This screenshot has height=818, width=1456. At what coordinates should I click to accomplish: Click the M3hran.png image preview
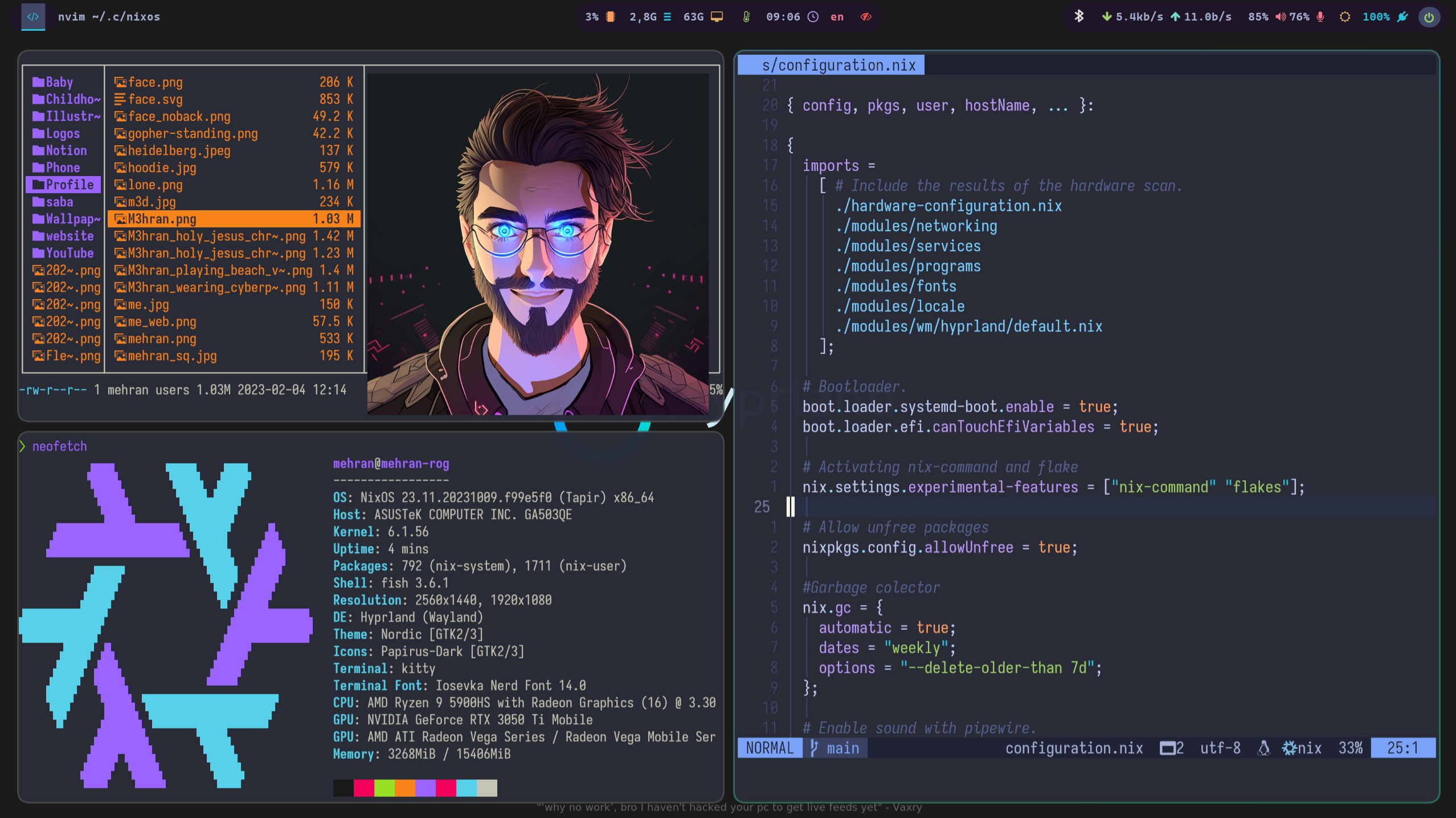[537, 245]
